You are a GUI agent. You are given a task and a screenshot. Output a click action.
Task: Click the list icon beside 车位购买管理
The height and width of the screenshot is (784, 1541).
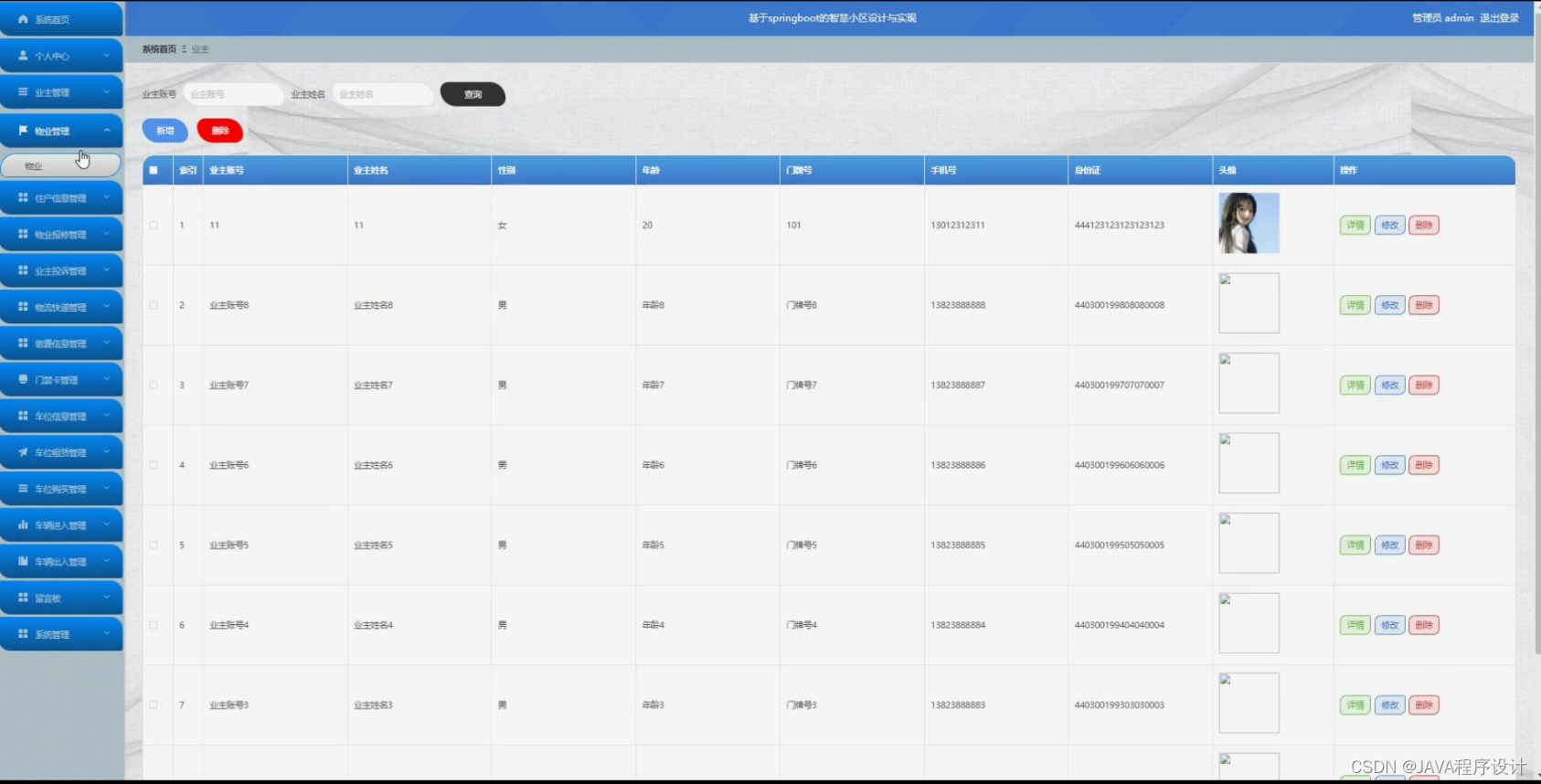pyautogui.click(x=23, y=489)
